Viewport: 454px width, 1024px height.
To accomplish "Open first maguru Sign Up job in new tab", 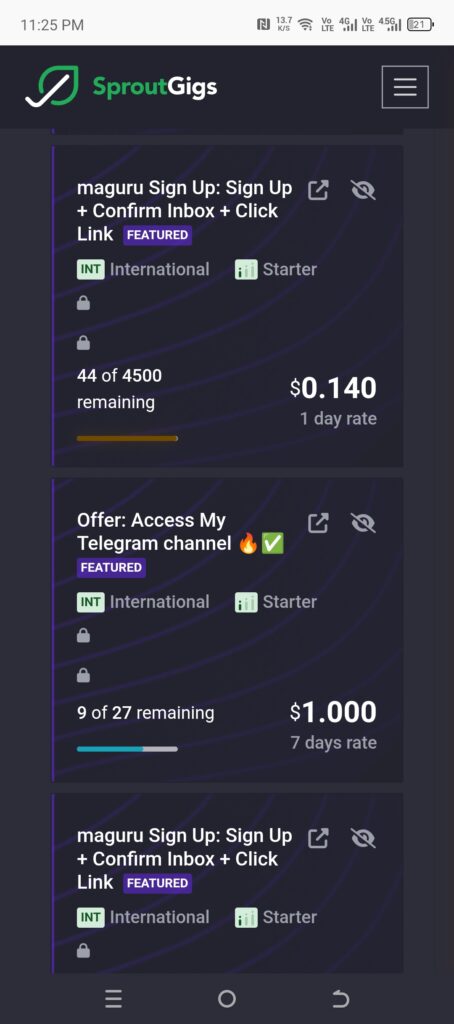I will tap(318, 191).
